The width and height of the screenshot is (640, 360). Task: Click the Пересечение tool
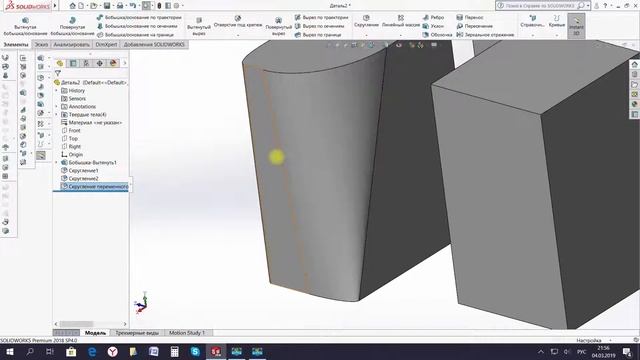pyautogui.click(x=475, y=26)
